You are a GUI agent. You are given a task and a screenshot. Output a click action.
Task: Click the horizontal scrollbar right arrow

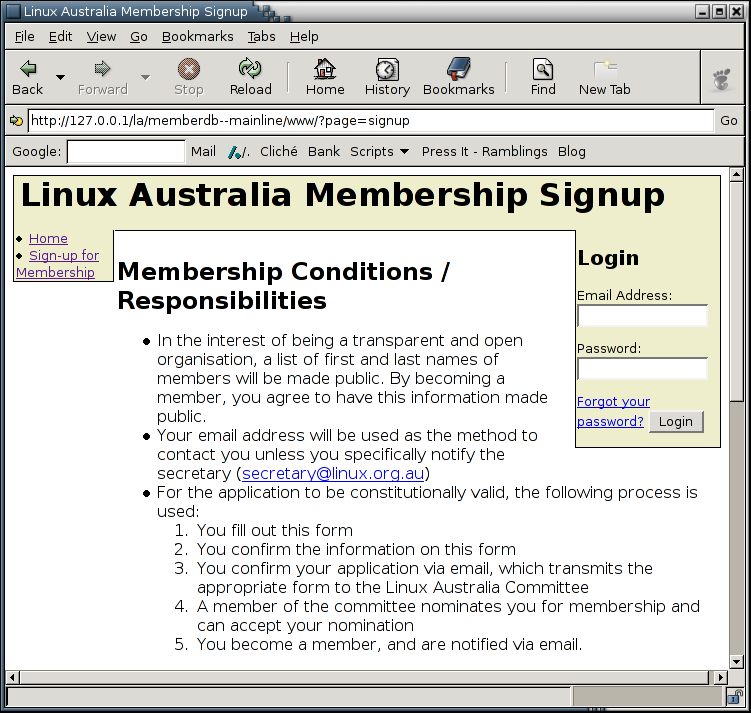(x=721, y=678)
